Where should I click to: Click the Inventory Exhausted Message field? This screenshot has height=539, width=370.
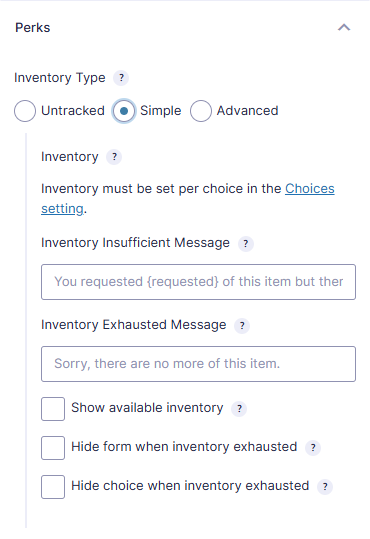click(x=198, y=364)
